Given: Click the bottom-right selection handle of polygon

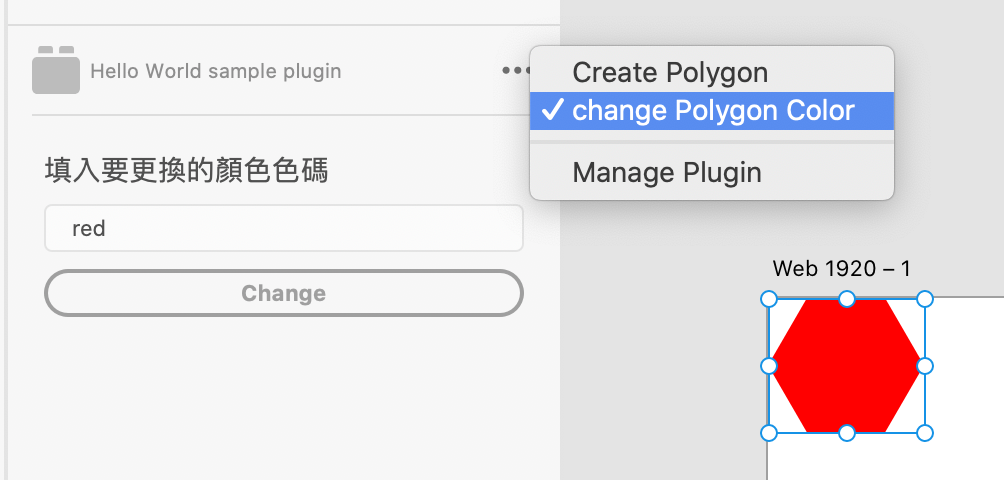Looking at the screenshot, I should 925,433.
